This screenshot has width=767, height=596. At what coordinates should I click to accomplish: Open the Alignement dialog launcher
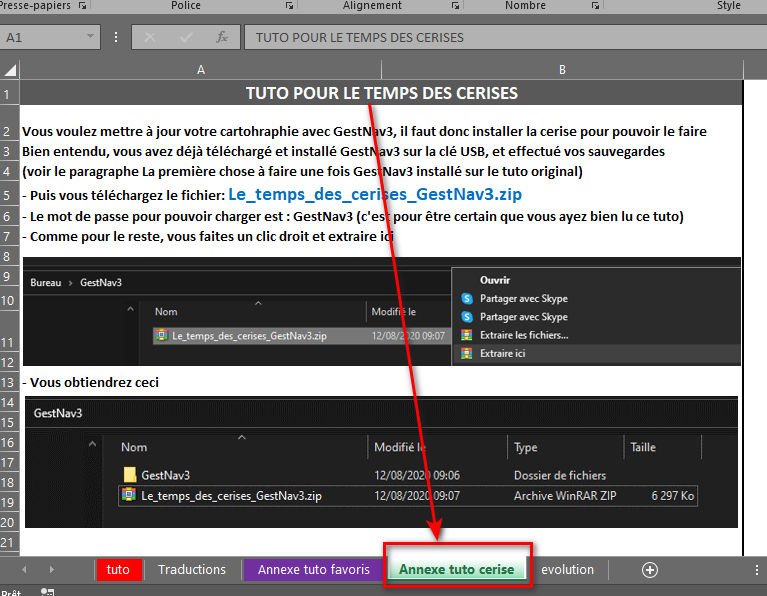(x=455, y=5)
